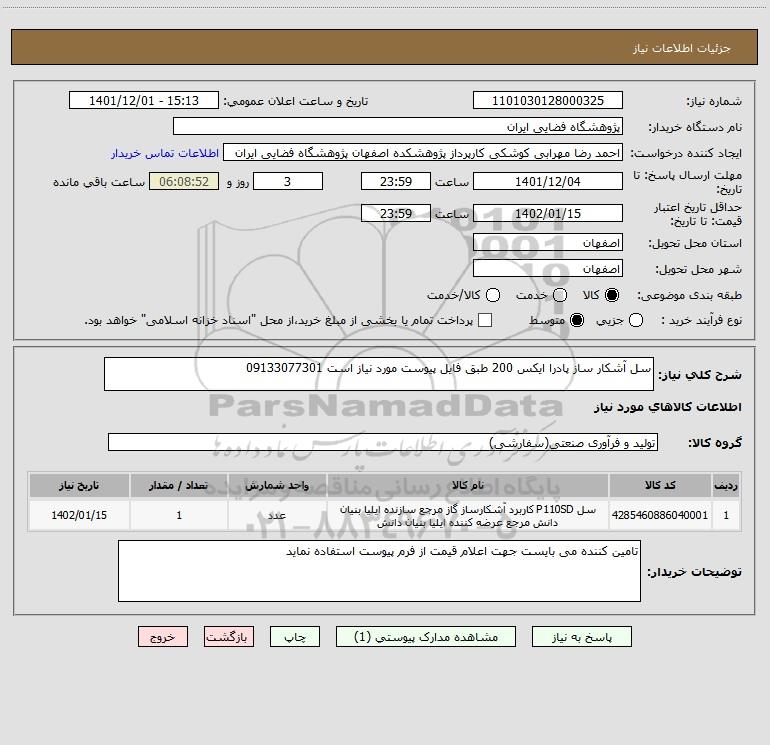Click the خروج exit button
The width and height of the screenshot is (770, 745).
[x=163, y=637]
